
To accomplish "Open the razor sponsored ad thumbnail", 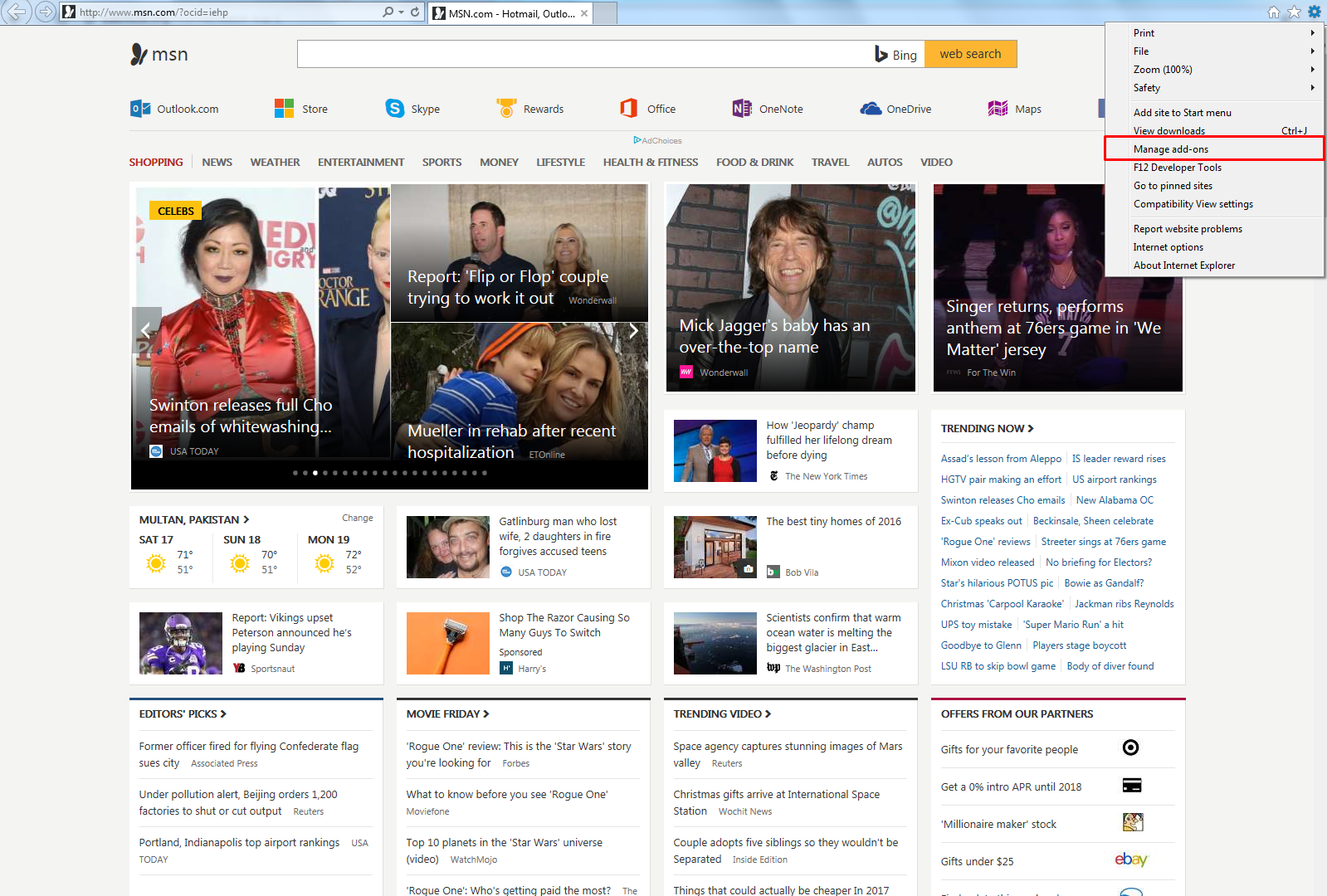I will [x=448, y=643].
